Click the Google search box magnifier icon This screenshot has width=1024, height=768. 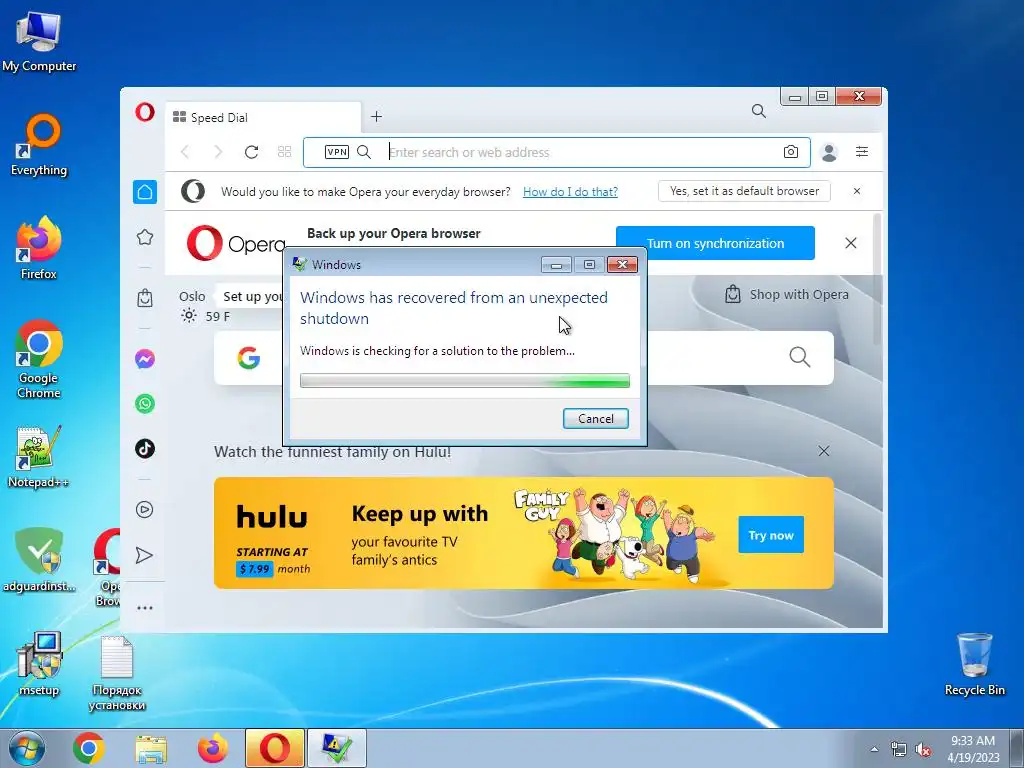[x=799, y=357]
